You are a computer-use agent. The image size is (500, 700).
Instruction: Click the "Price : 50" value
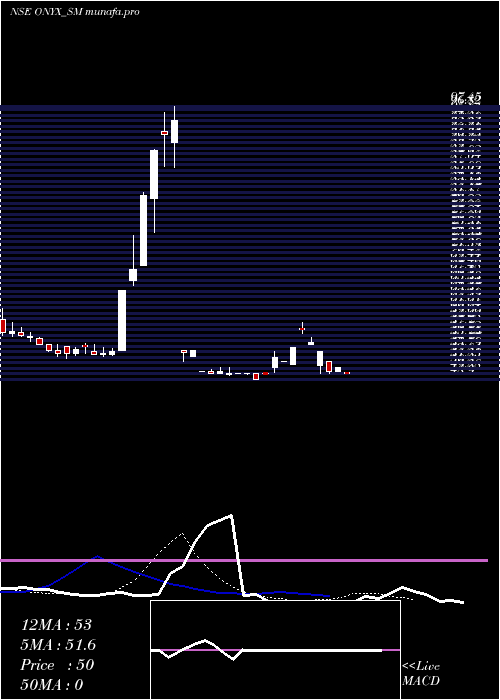coord(57,665)
